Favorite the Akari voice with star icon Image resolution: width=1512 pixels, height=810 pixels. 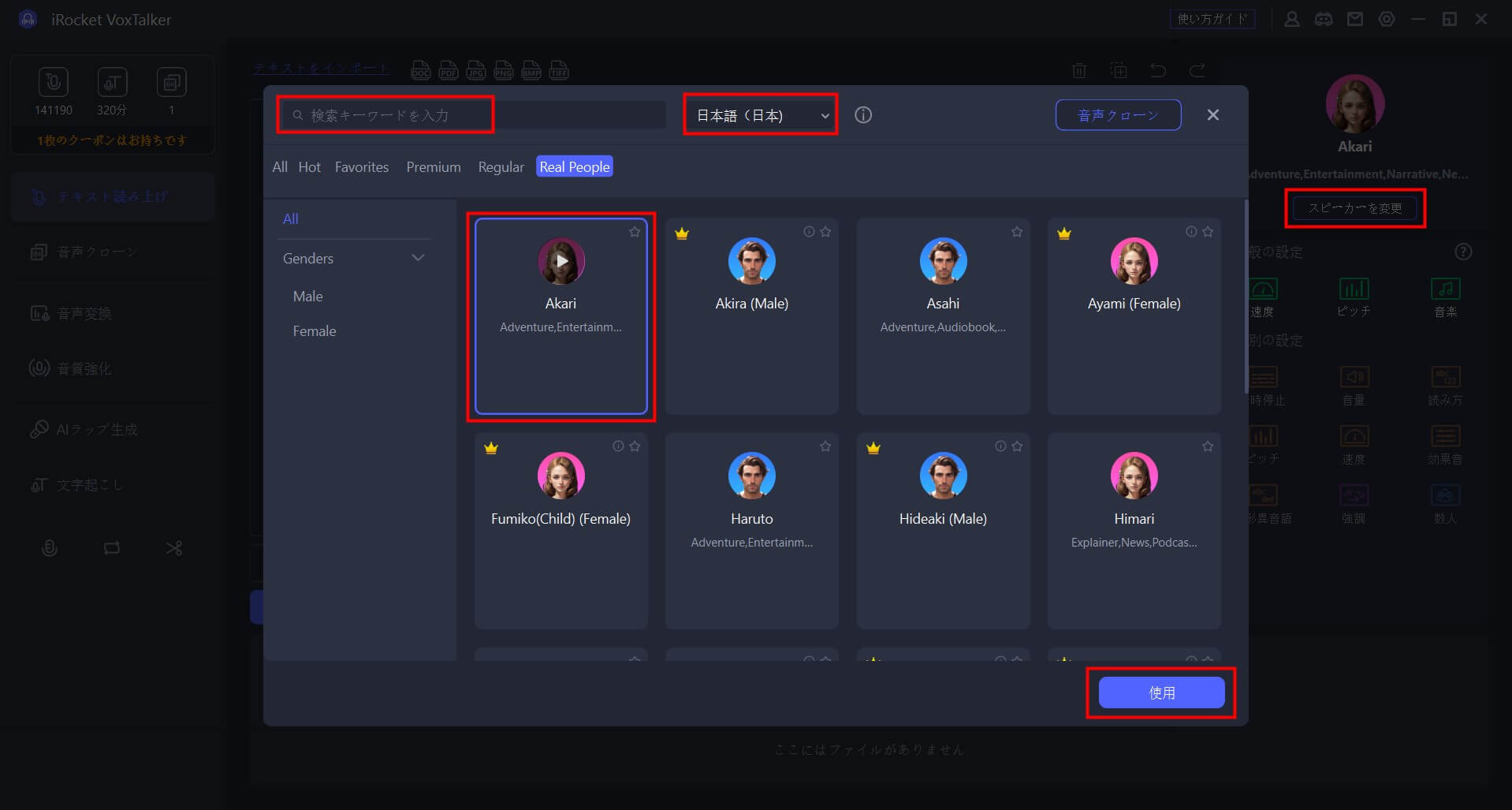tap(635, 232)
